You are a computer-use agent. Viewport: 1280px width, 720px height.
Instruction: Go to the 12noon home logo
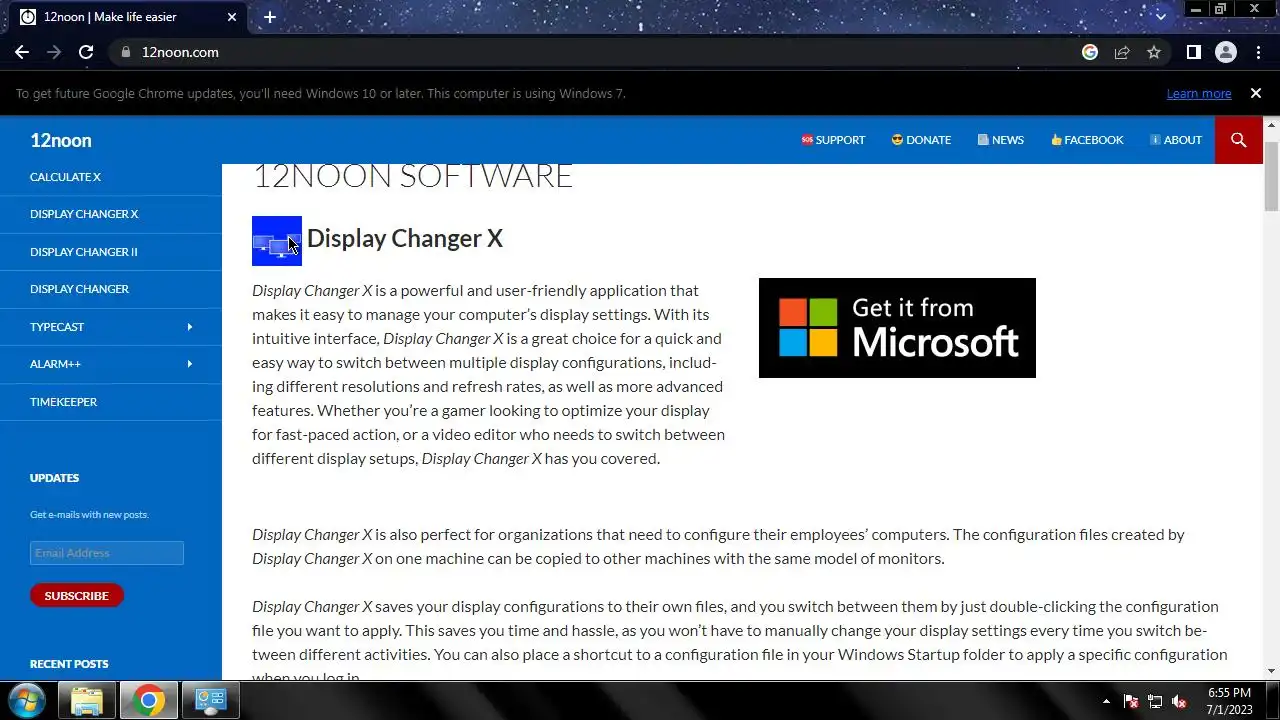click(x=61, y=140)
